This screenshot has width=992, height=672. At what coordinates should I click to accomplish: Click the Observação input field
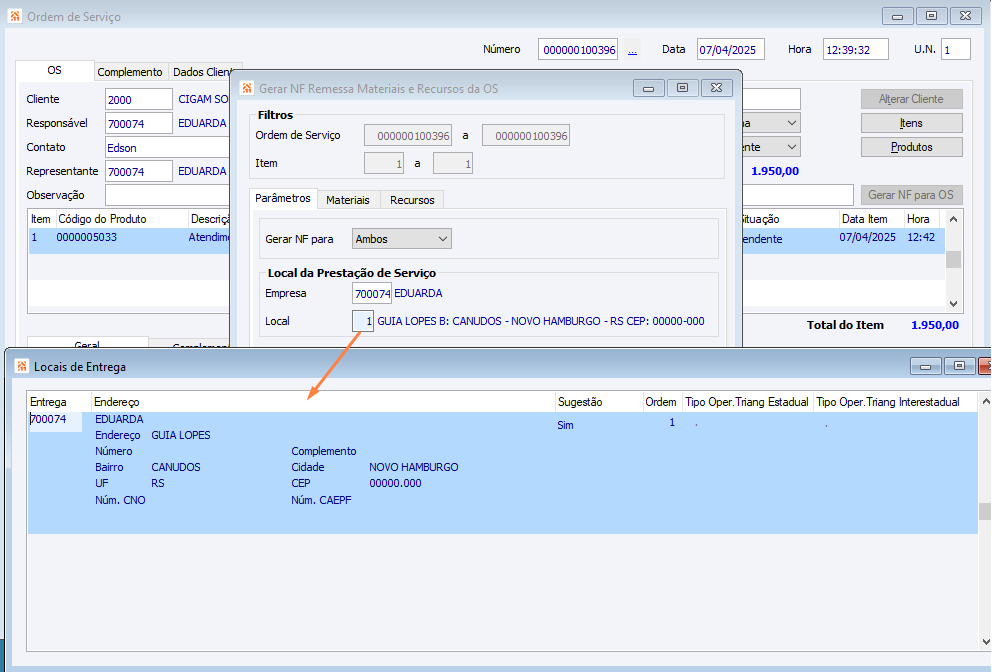(168, 196)
